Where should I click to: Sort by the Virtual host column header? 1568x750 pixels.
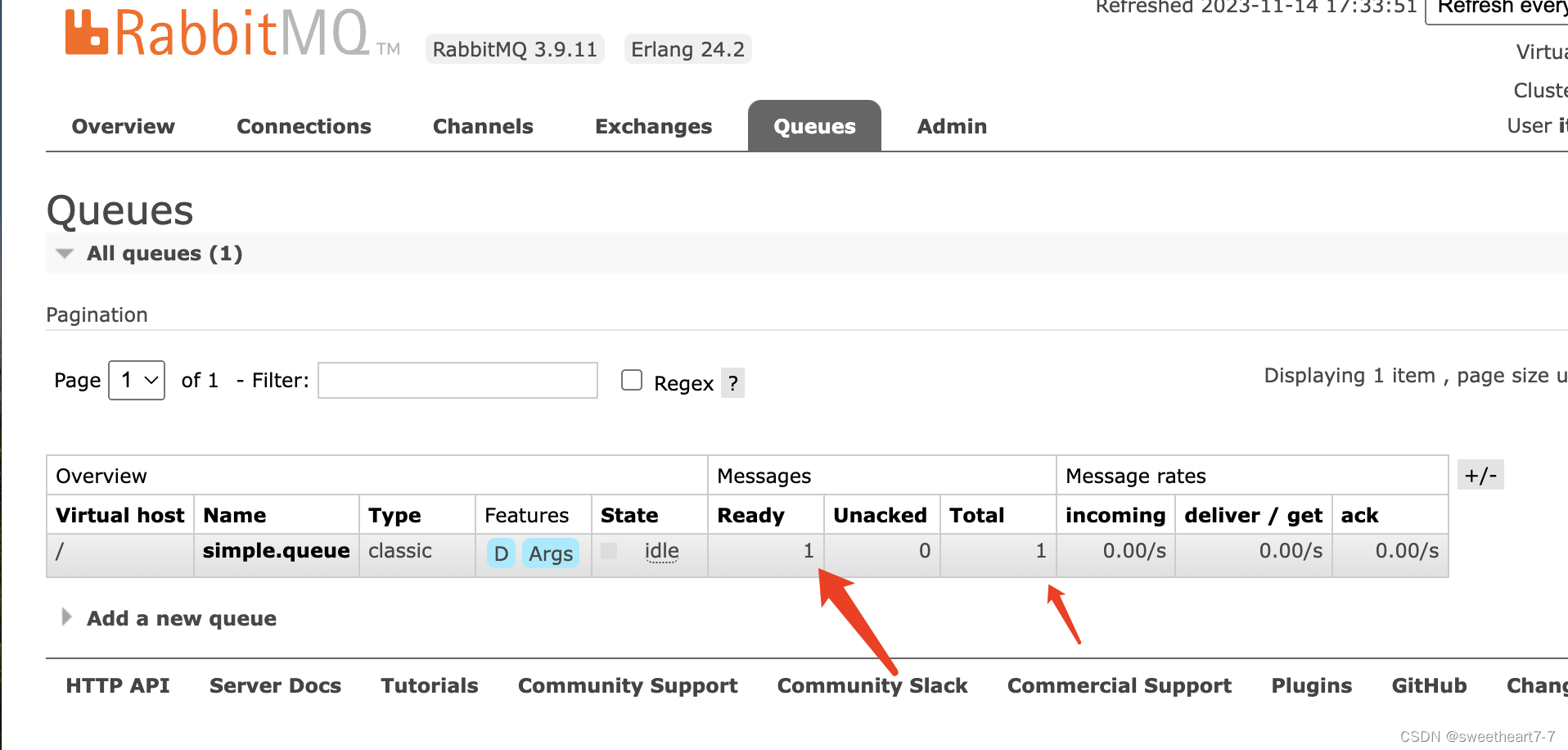click(120, 515)
